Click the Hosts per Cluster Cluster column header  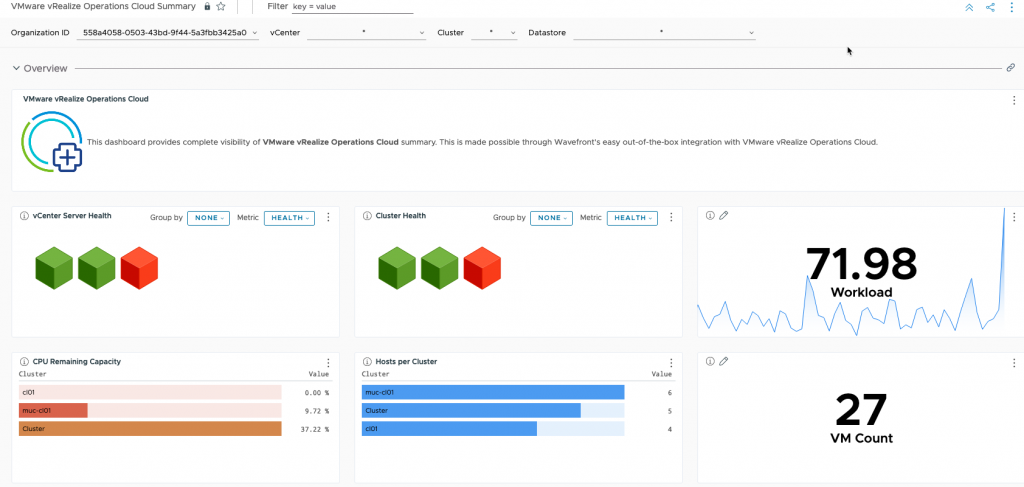(376, 375)
